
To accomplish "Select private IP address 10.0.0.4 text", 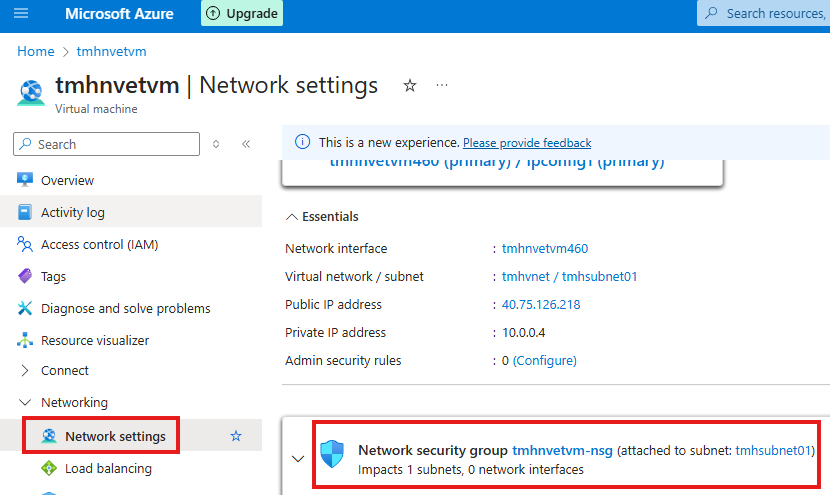I will (524, 332).
